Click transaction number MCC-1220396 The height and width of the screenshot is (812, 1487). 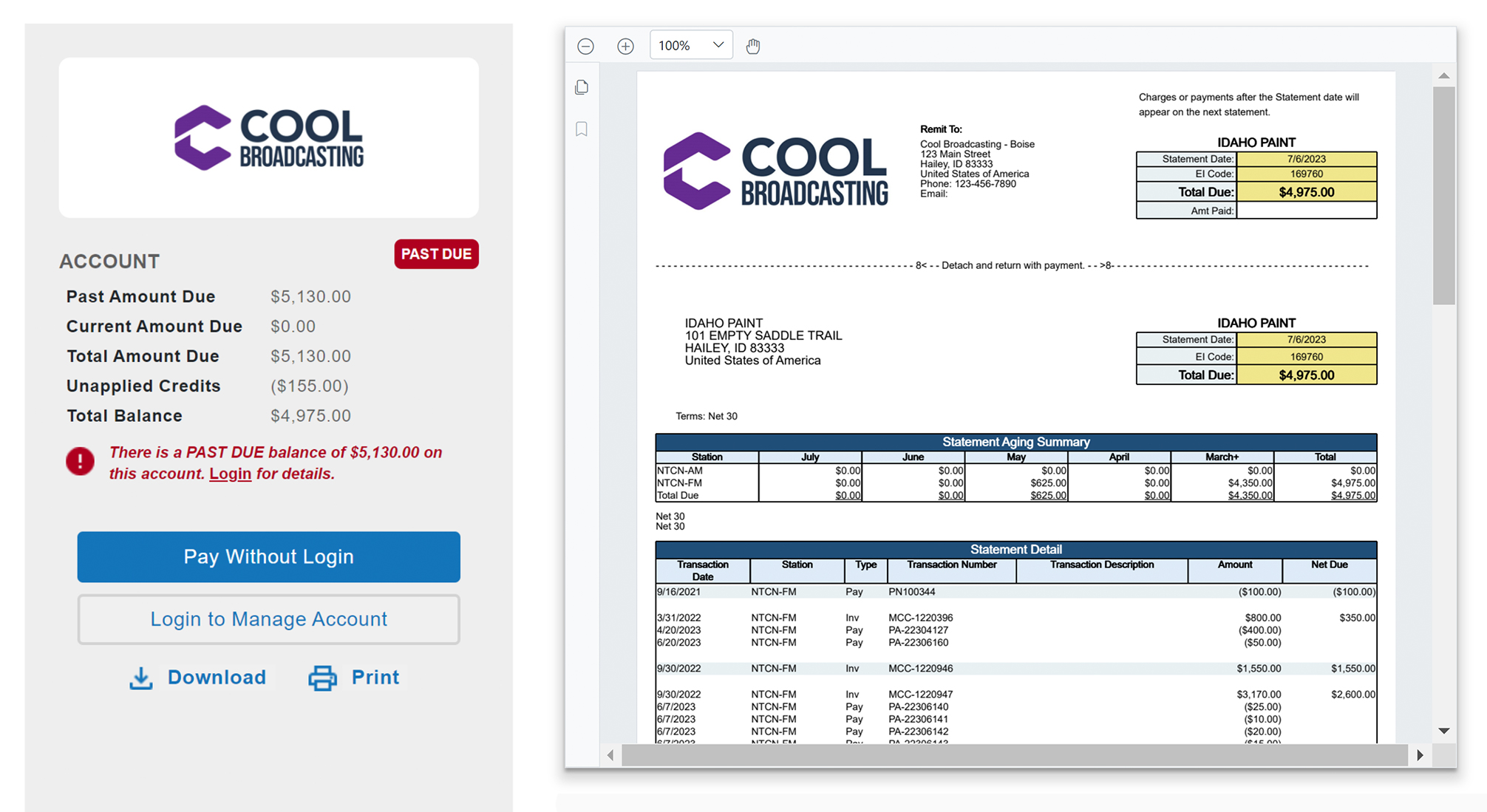(920, 618)
